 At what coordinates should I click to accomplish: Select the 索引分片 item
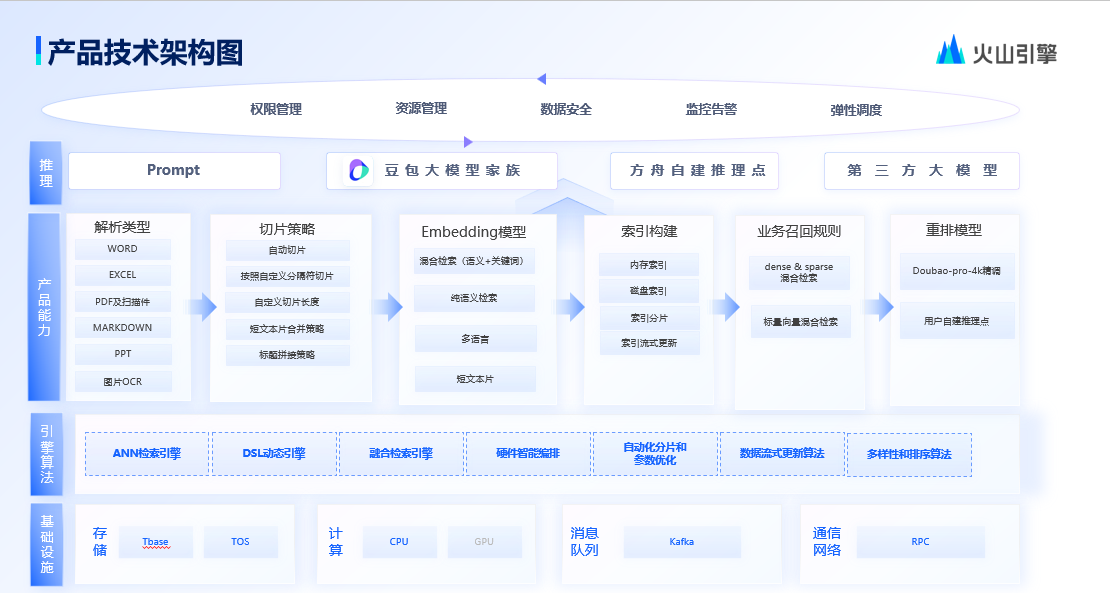coord(649,318)
